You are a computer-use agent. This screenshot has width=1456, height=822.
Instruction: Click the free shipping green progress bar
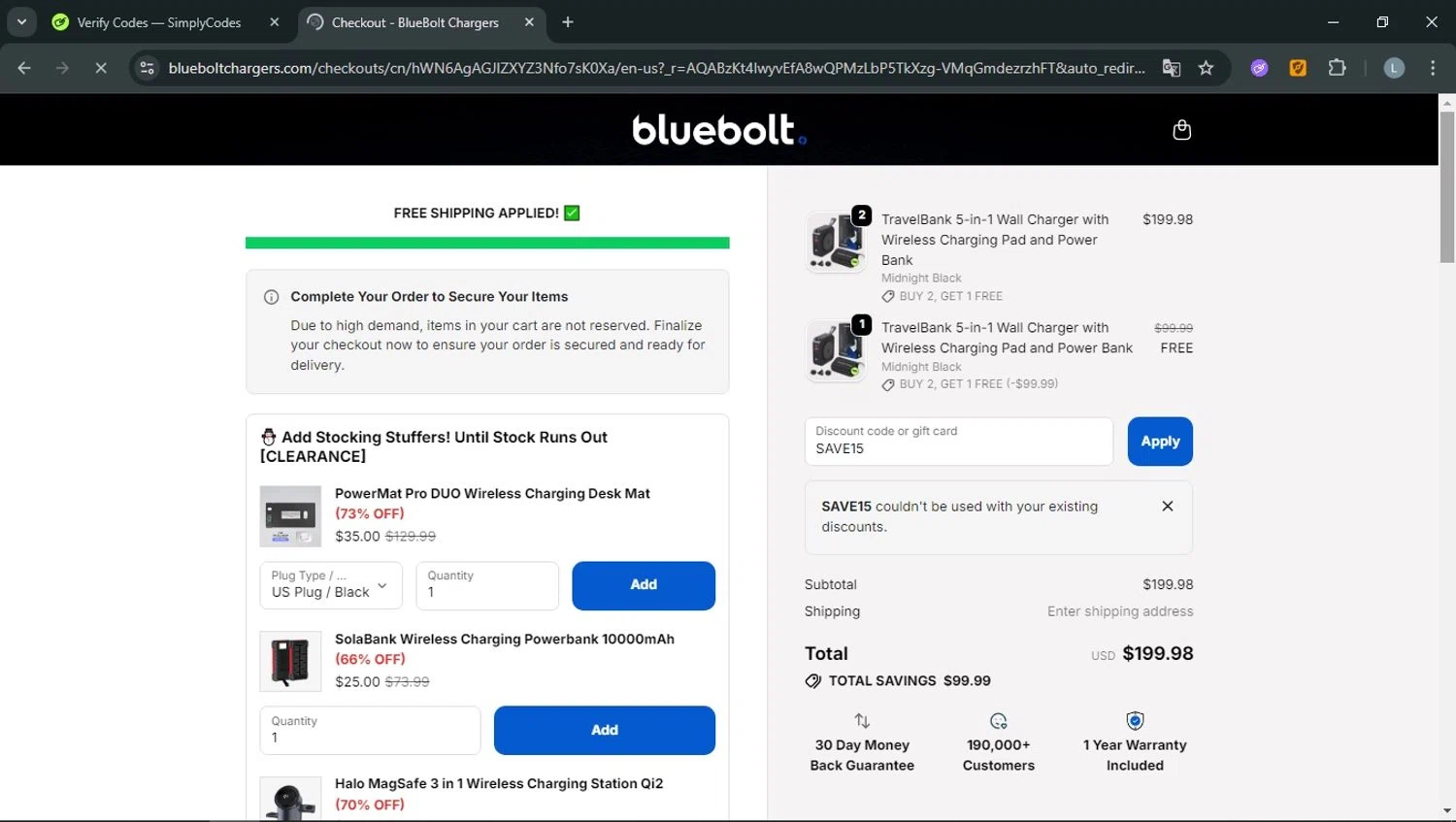487,243
